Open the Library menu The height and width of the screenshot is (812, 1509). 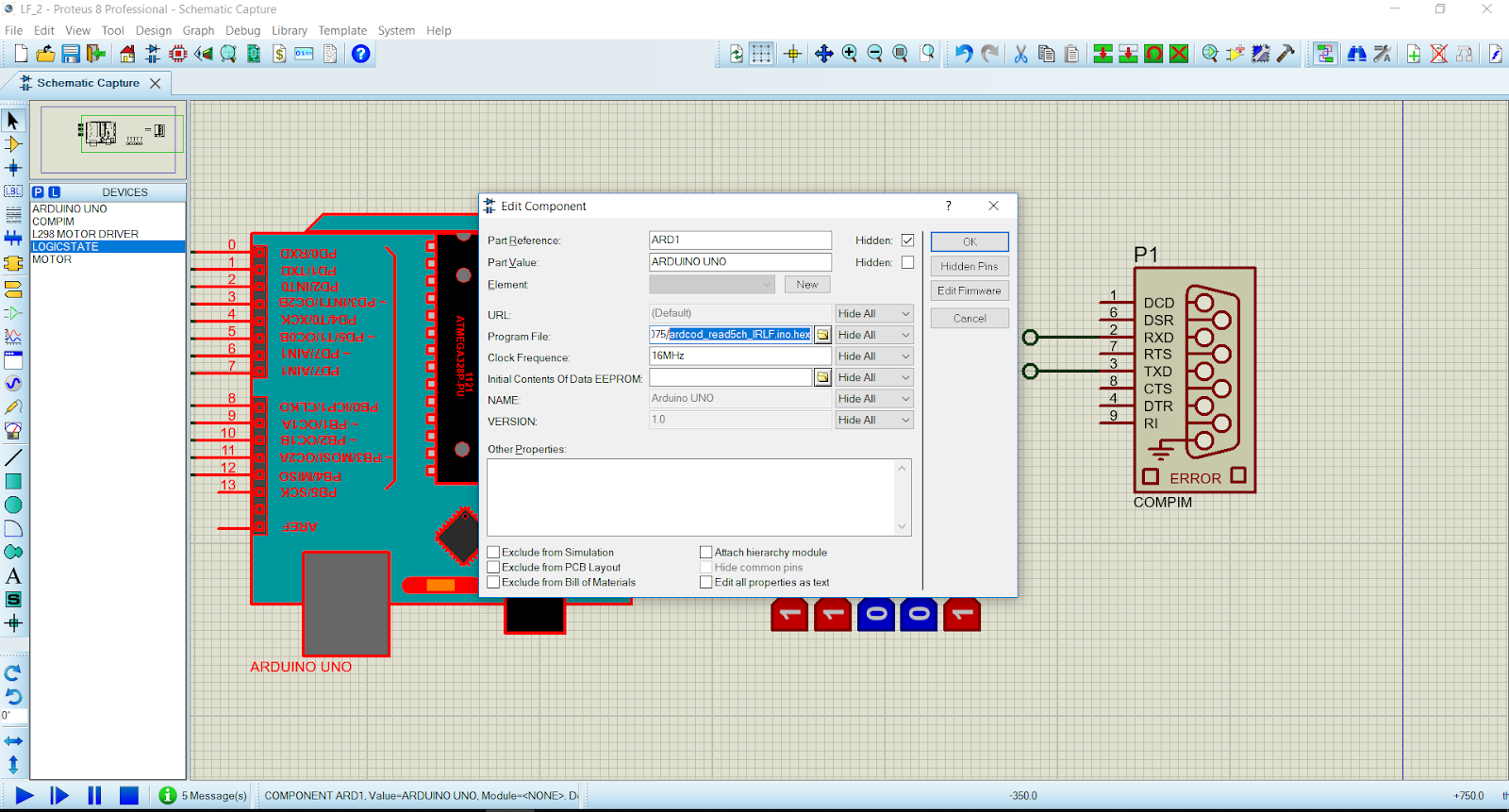290,30
